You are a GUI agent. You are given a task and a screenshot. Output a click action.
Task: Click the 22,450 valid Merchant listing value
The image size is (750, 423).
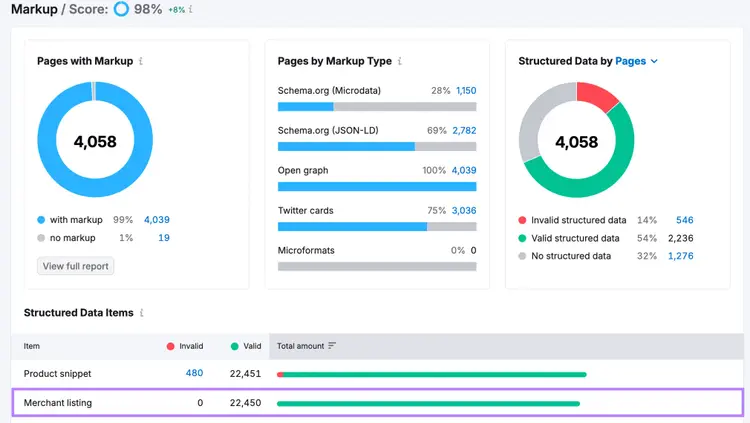[245, 403]
